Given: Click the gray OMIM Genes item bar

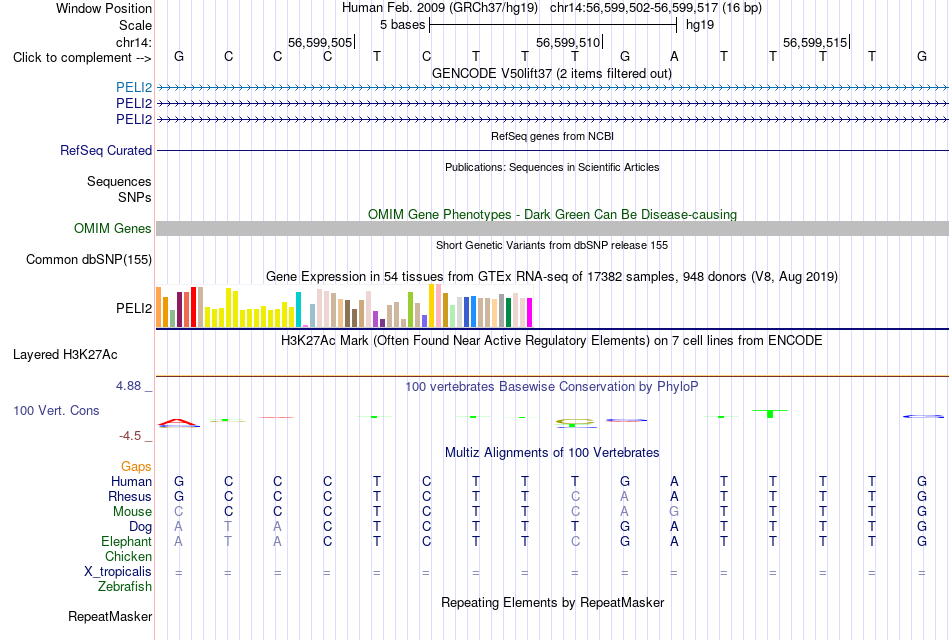Looking at the screenshot, I should 552,228.
